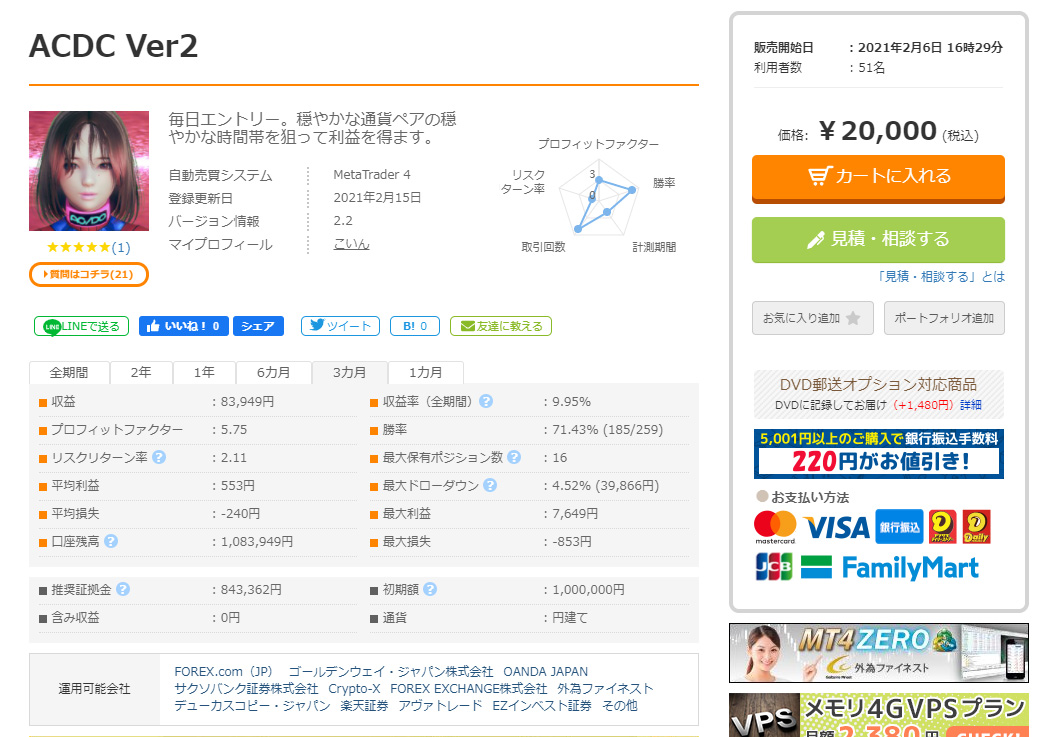Click 友達に教える email button
Screen dimensions: 1040x737
(501, 326)
